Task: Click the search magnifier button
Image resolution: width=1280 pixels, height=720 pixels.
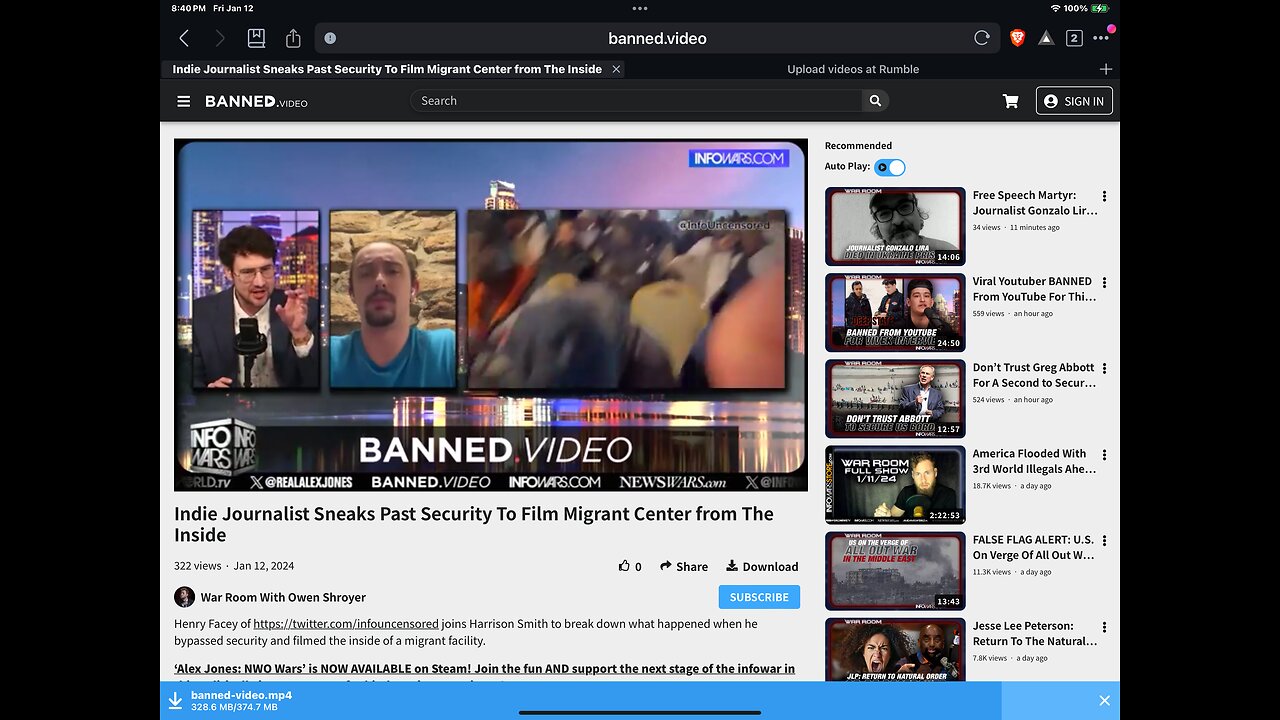Action: point(875,101)
